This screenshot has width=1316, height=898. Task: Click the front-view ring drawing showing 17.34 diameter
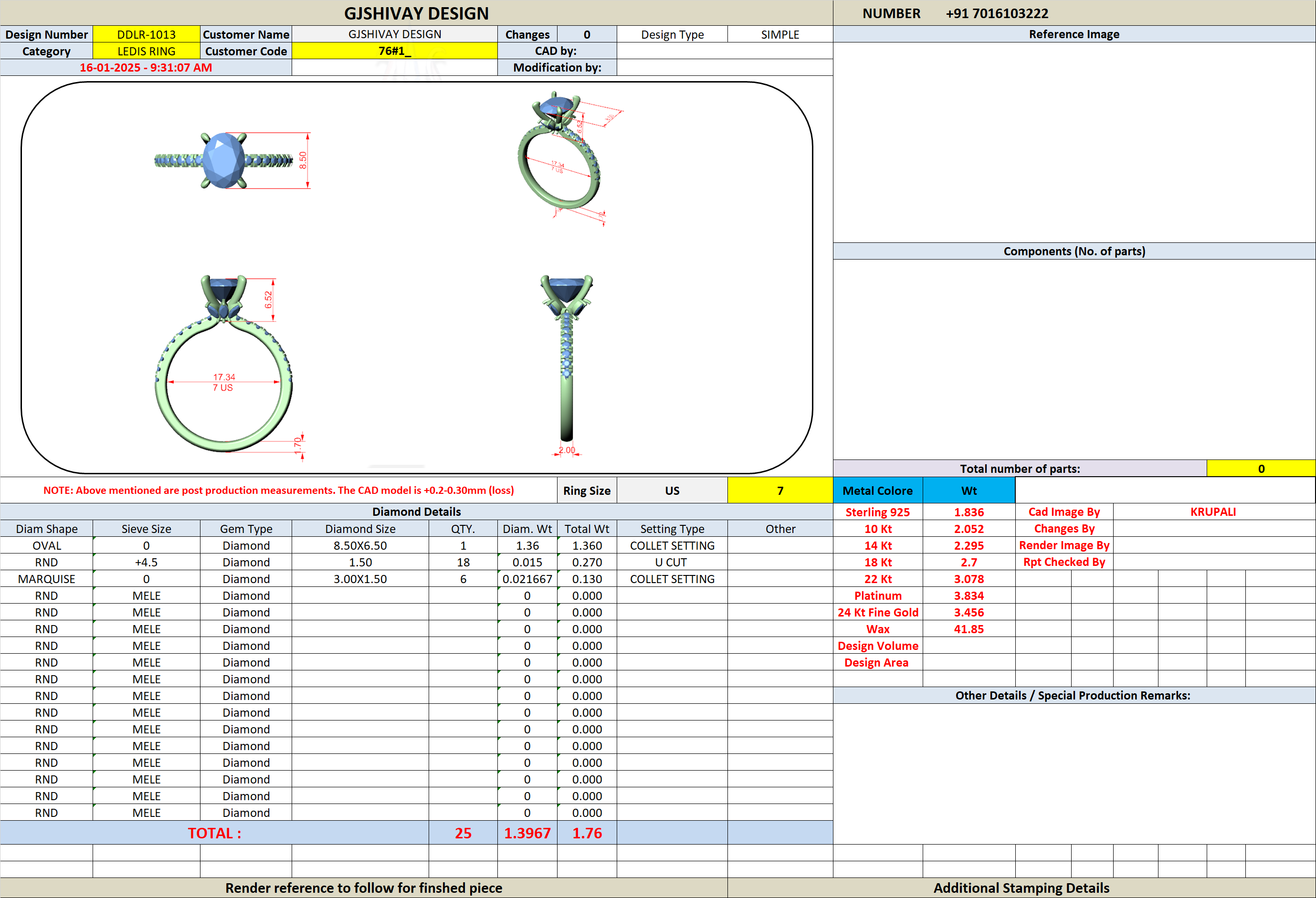click(x=224, y=364)
